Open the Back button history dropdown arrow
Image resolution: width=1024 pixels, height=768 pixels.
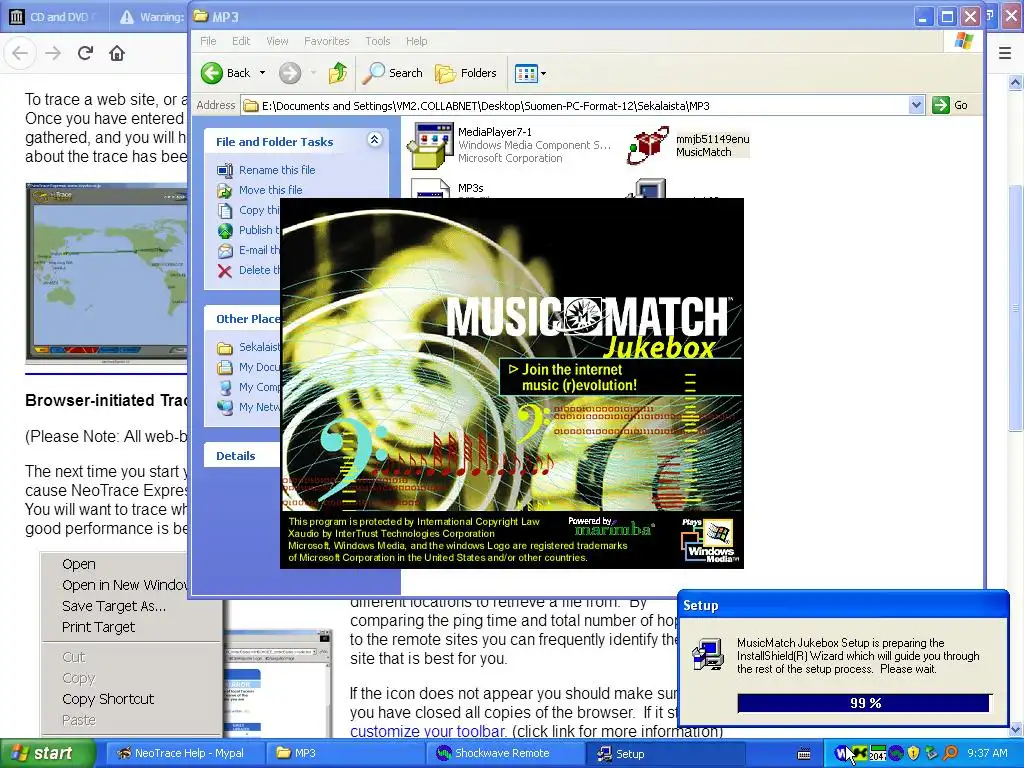(263, 72)
